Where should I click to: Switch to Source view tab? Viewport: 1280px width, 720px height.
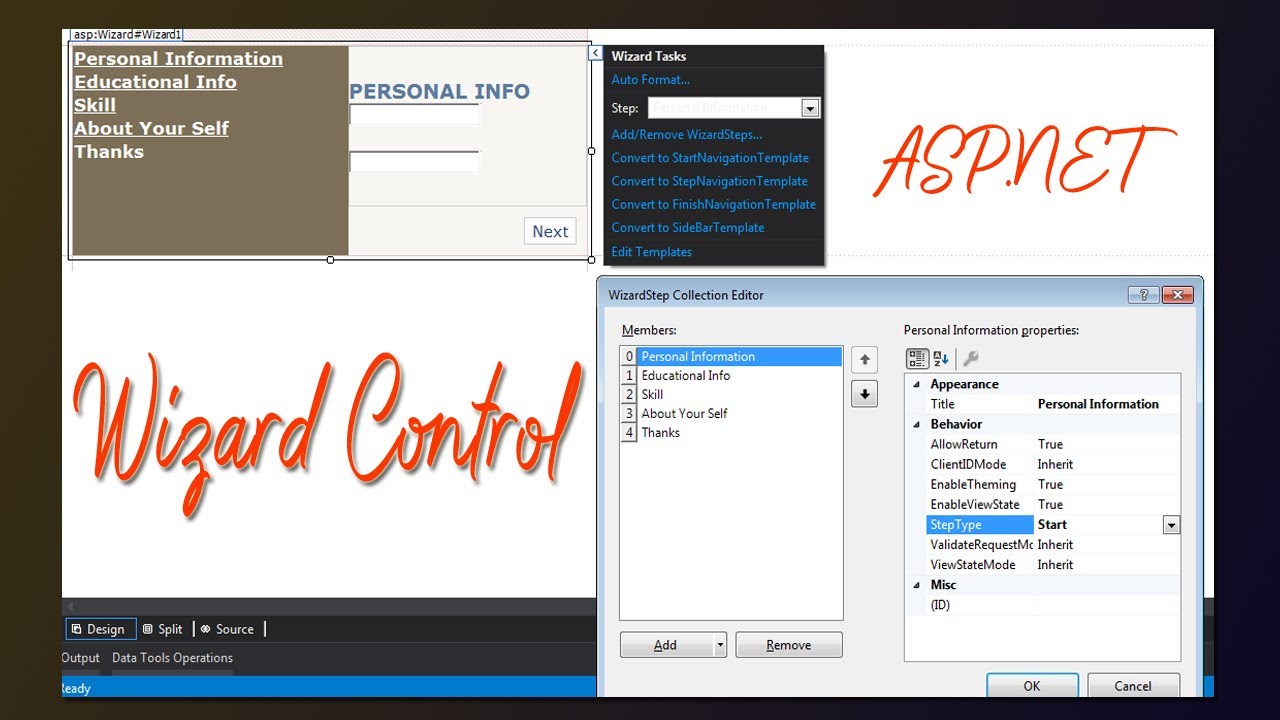tap(227, 629)
